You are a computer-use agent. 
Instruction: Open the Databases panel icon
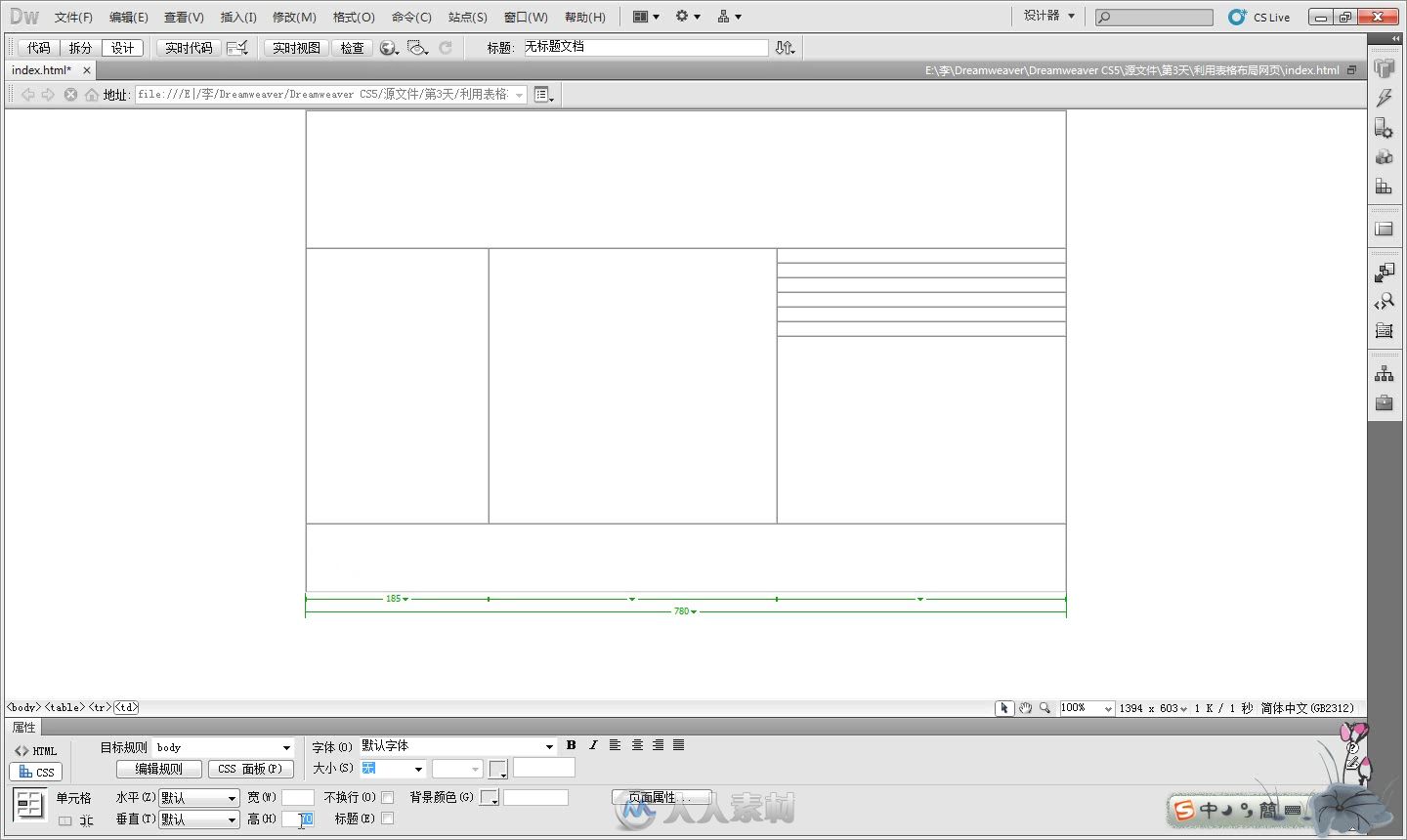(1384, 67)
